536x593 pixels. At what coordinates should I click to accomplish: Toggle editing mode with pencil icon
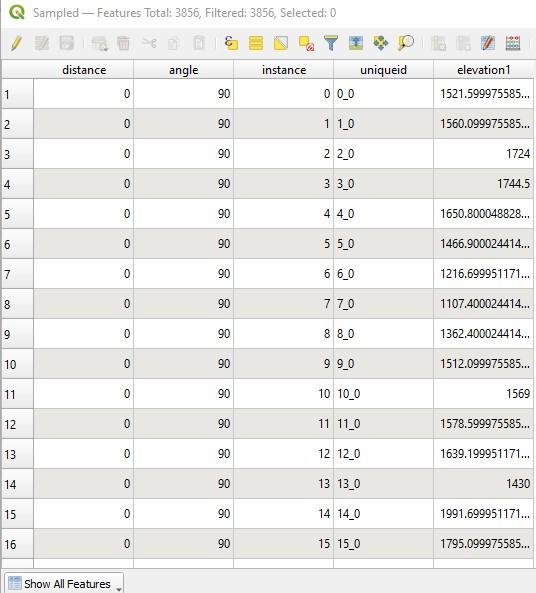tap(16, 43)
